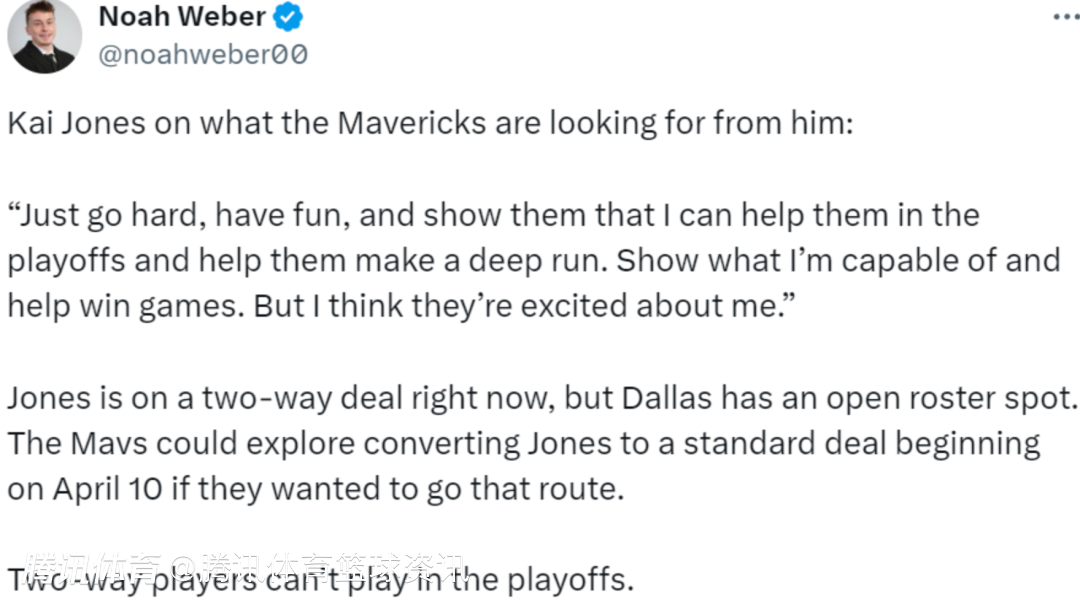Screen dimensions: 1080x604
Task: Click the final word "playoffs" in the last line
Action: click(x=567, y=580)
